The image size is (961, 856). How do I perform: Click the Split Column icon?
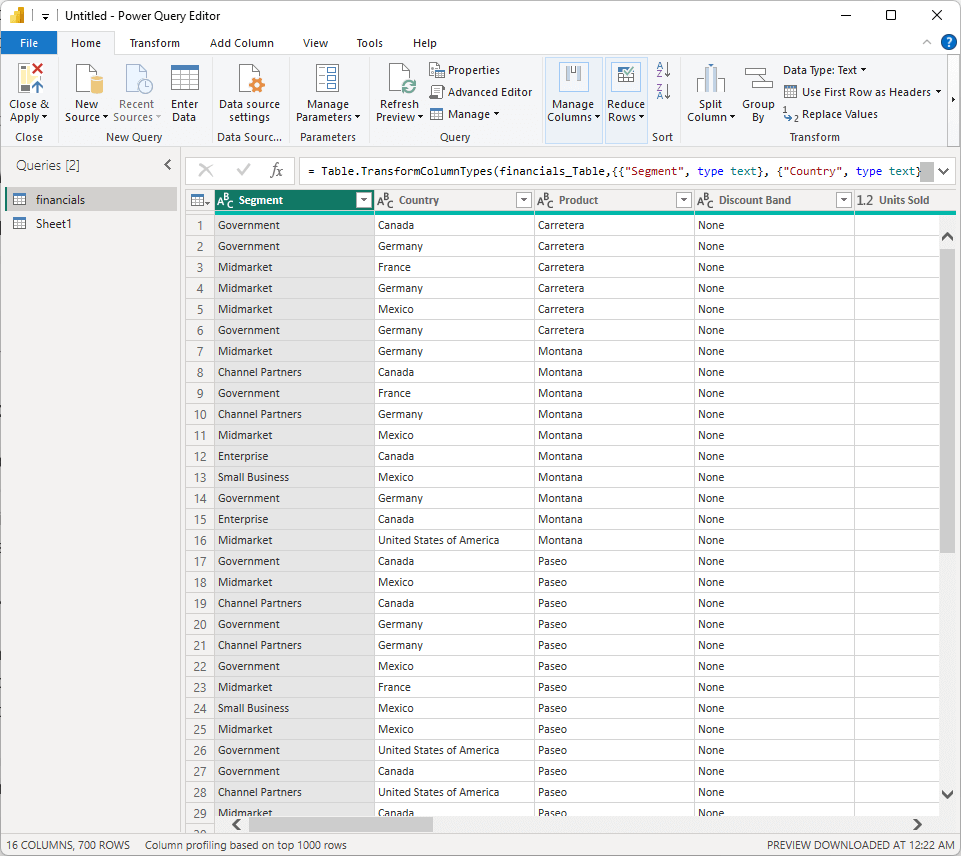(710, 78)
